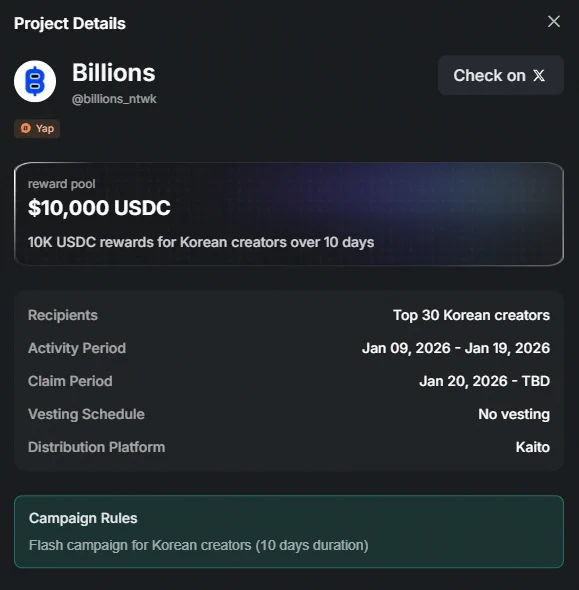Screen dimensions: 579x590
Task: Click the Campaign Rules heading
Action: (83, 518)
